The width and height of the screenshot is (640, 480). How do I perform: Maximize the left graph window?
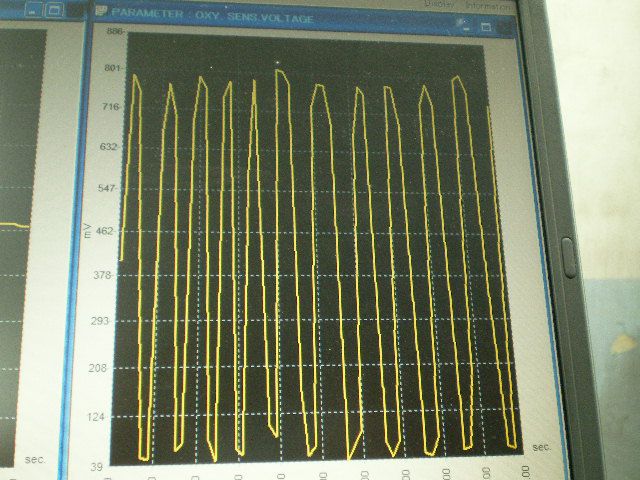(55, 9)
